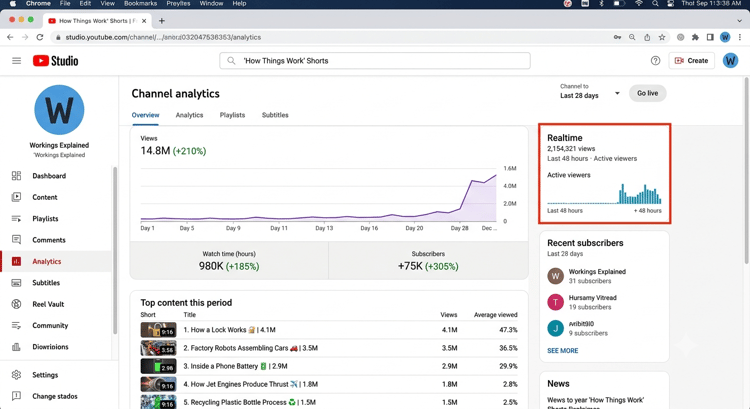
Task: Open How a Lock Works thumbnail
Action: tap(158, 330)
